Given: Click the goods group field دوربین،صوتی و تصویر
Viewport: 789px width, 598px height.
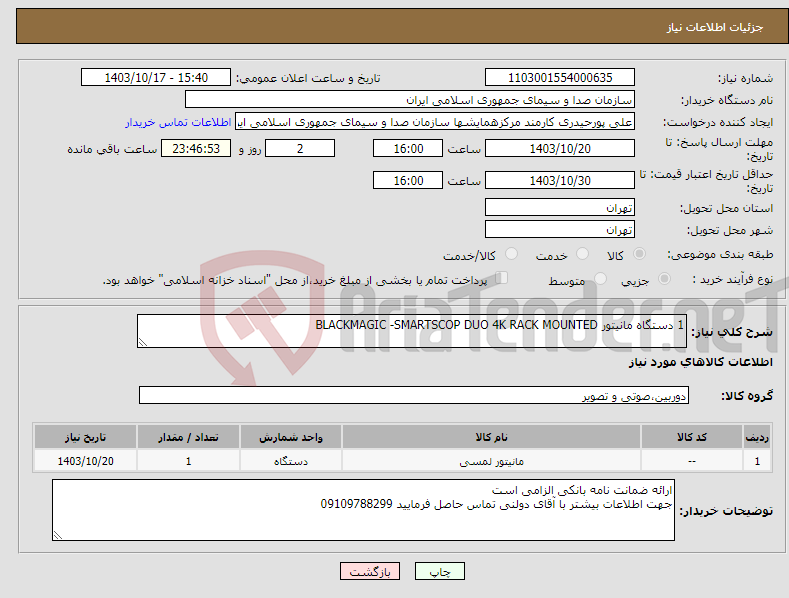Looking at the screenshot, I should click(x=414, y=396).
